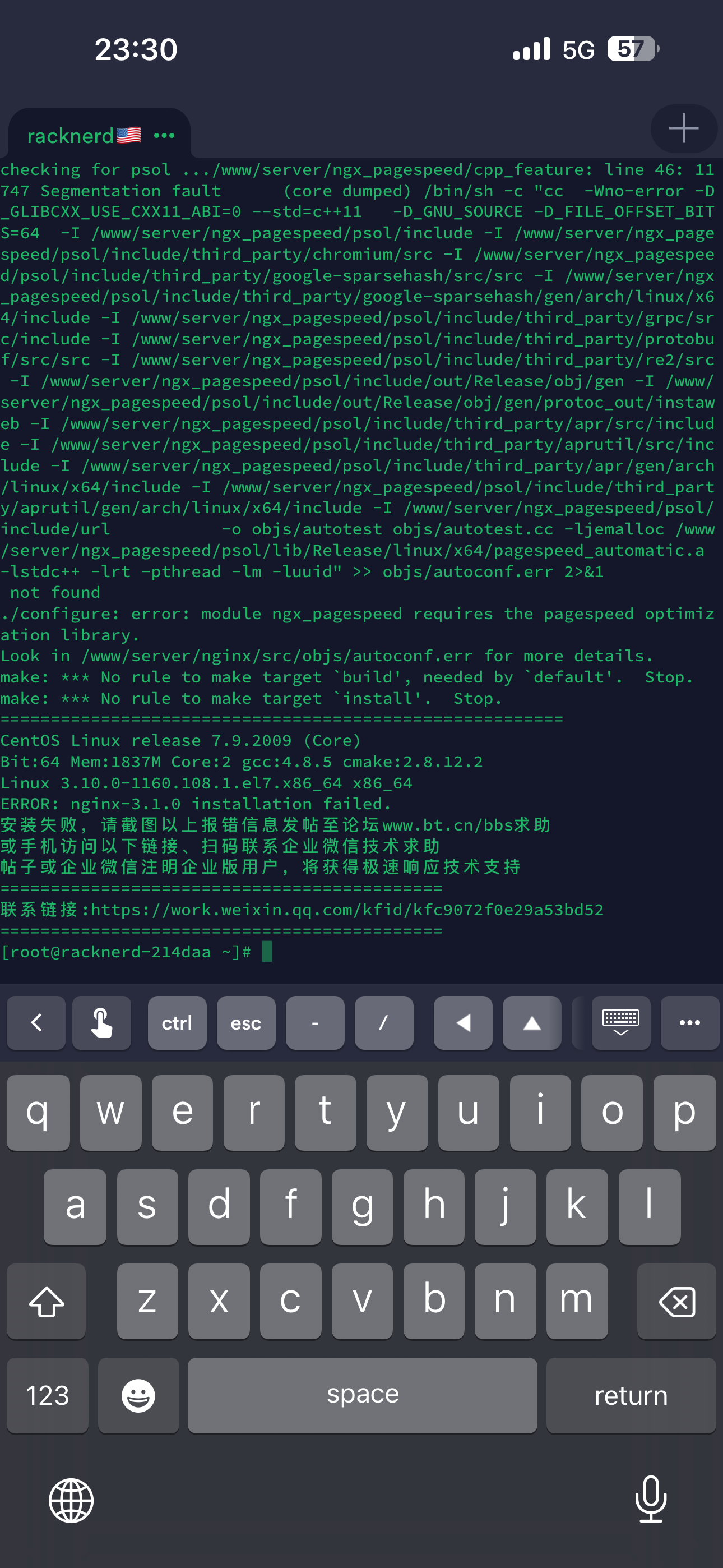Tap the l key
Image resolution: width=723 pixels, height=1568 pixels.
pyautogui.click(x=650, y=1206)
